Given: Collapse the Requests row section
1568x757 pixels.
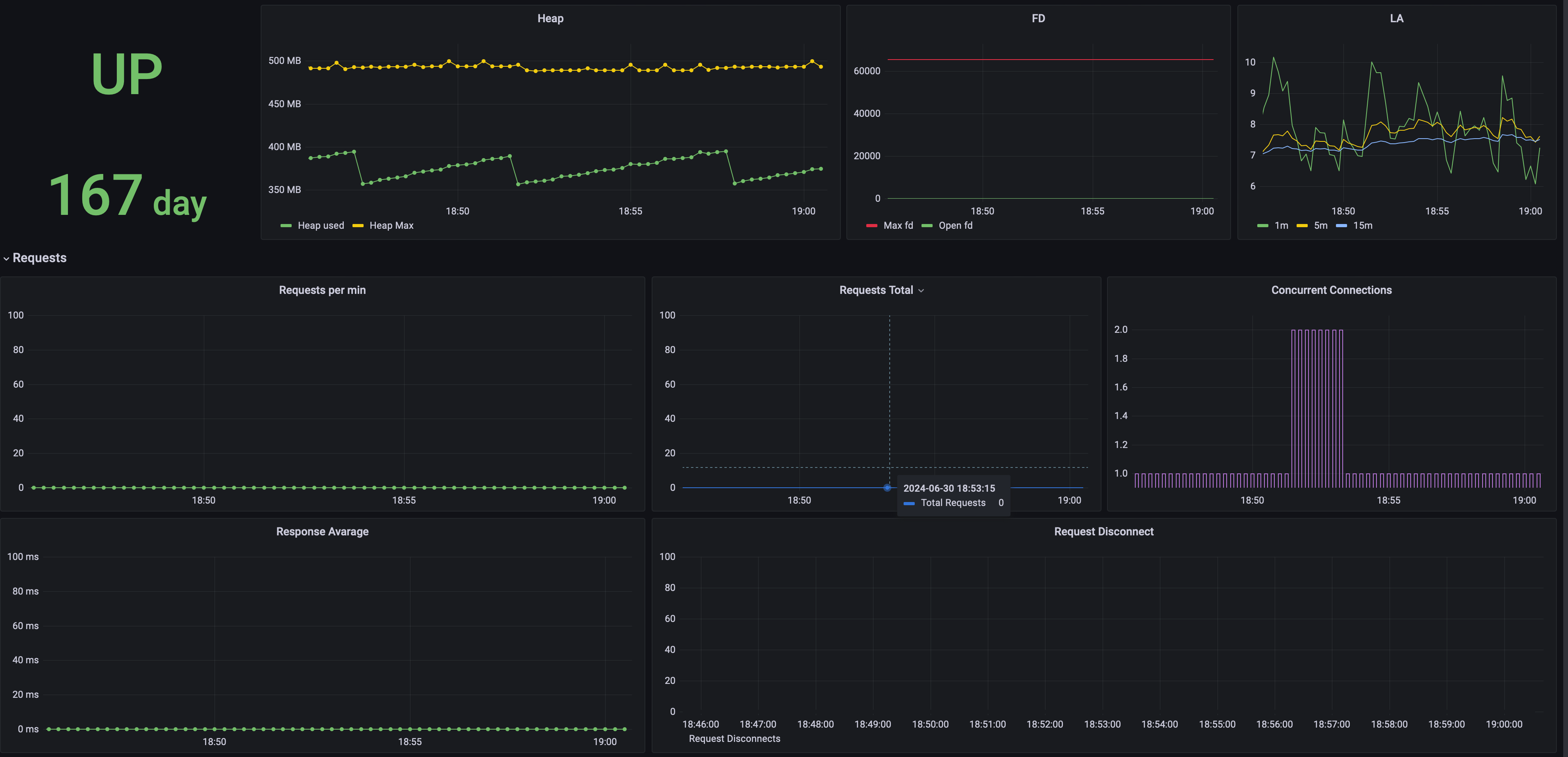Looking at the screenshot, I should (x=35, y=258).
